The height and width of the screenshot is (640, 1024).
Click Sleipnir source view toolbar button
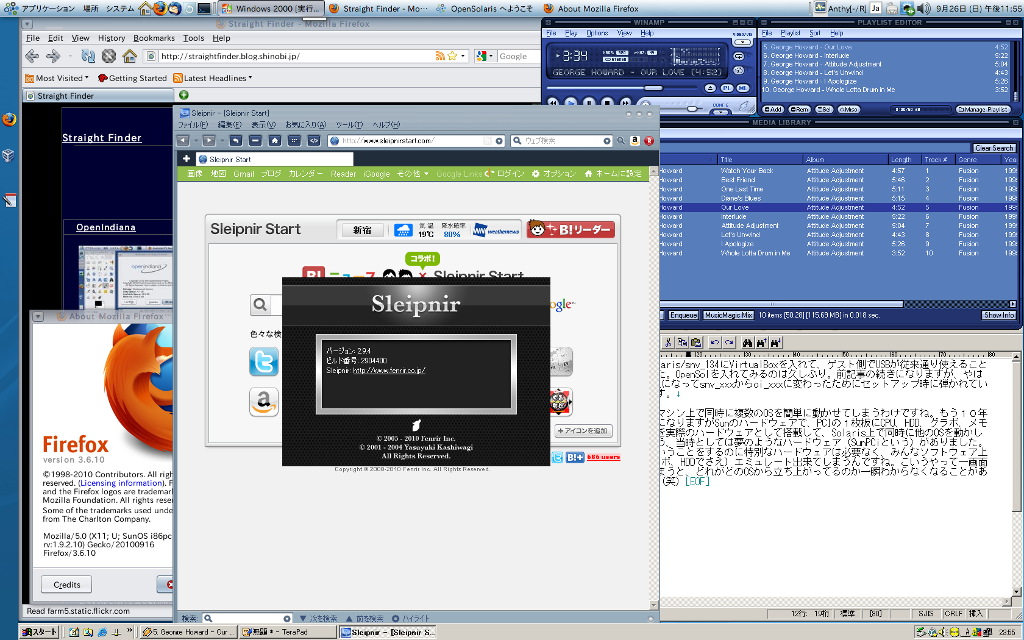(314, 140)
